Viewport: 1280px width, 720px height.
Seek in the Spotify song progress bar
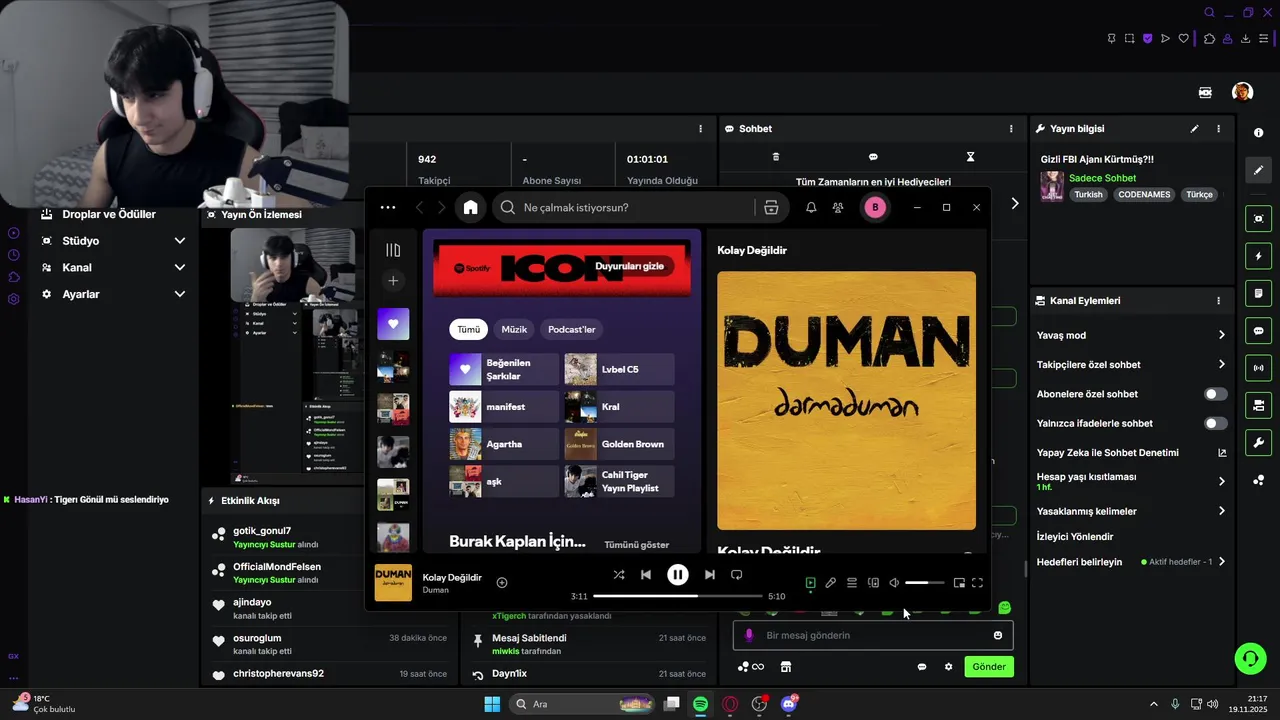click(679, 596)
